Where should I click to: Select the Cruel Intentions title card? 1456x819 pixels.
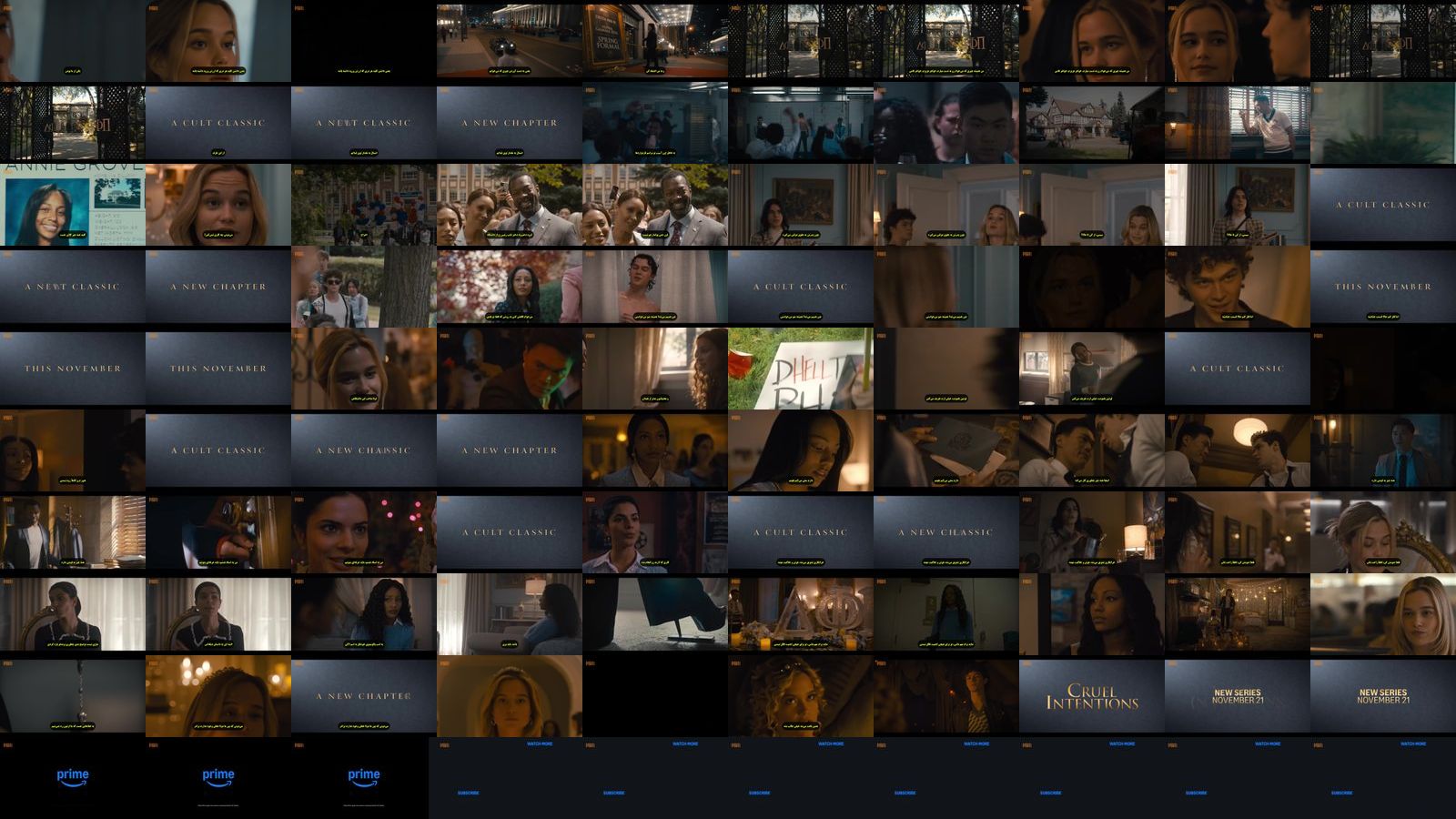tap(1092, 696)
